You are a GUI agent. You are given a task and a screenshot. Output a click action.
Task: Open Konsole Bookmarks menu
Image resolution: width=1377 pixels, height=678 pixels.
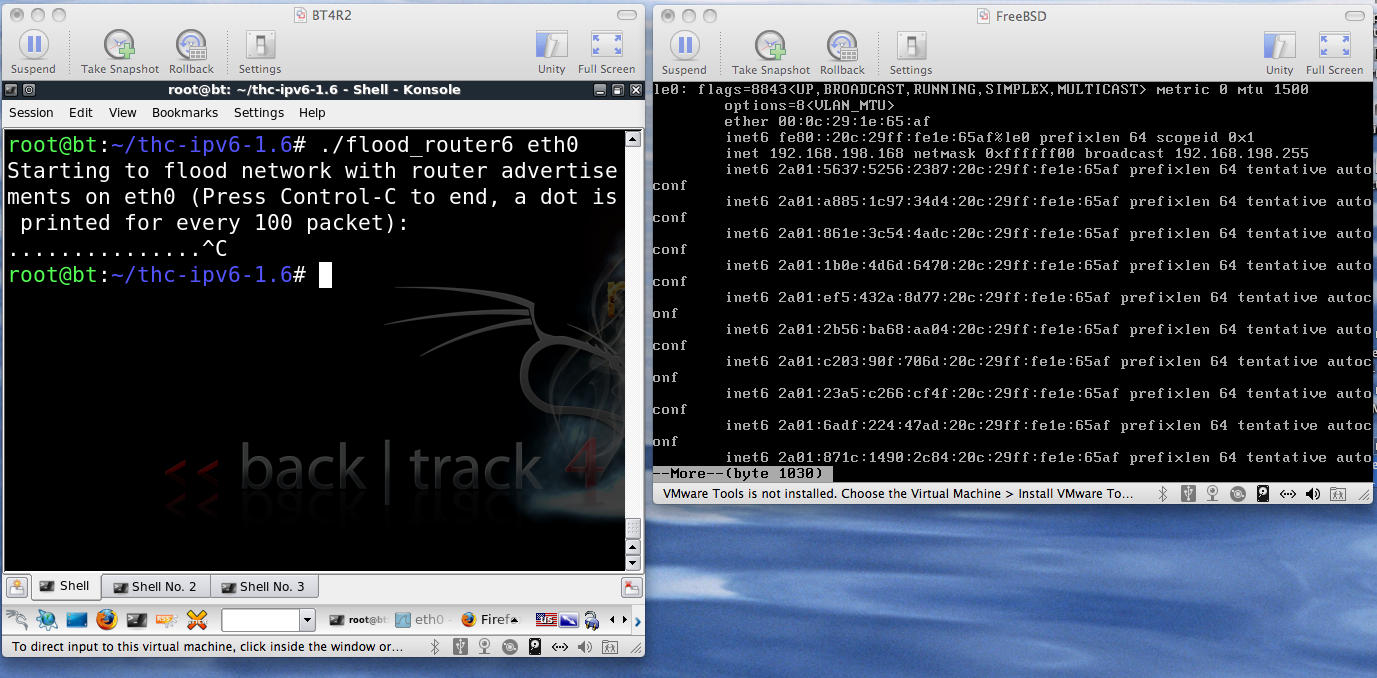pyautogui.click(x=185, y=113)
